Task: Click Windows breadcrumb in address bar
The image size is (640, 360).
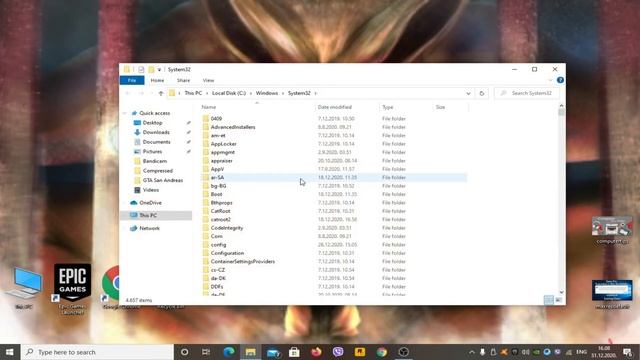Action: 267,93
